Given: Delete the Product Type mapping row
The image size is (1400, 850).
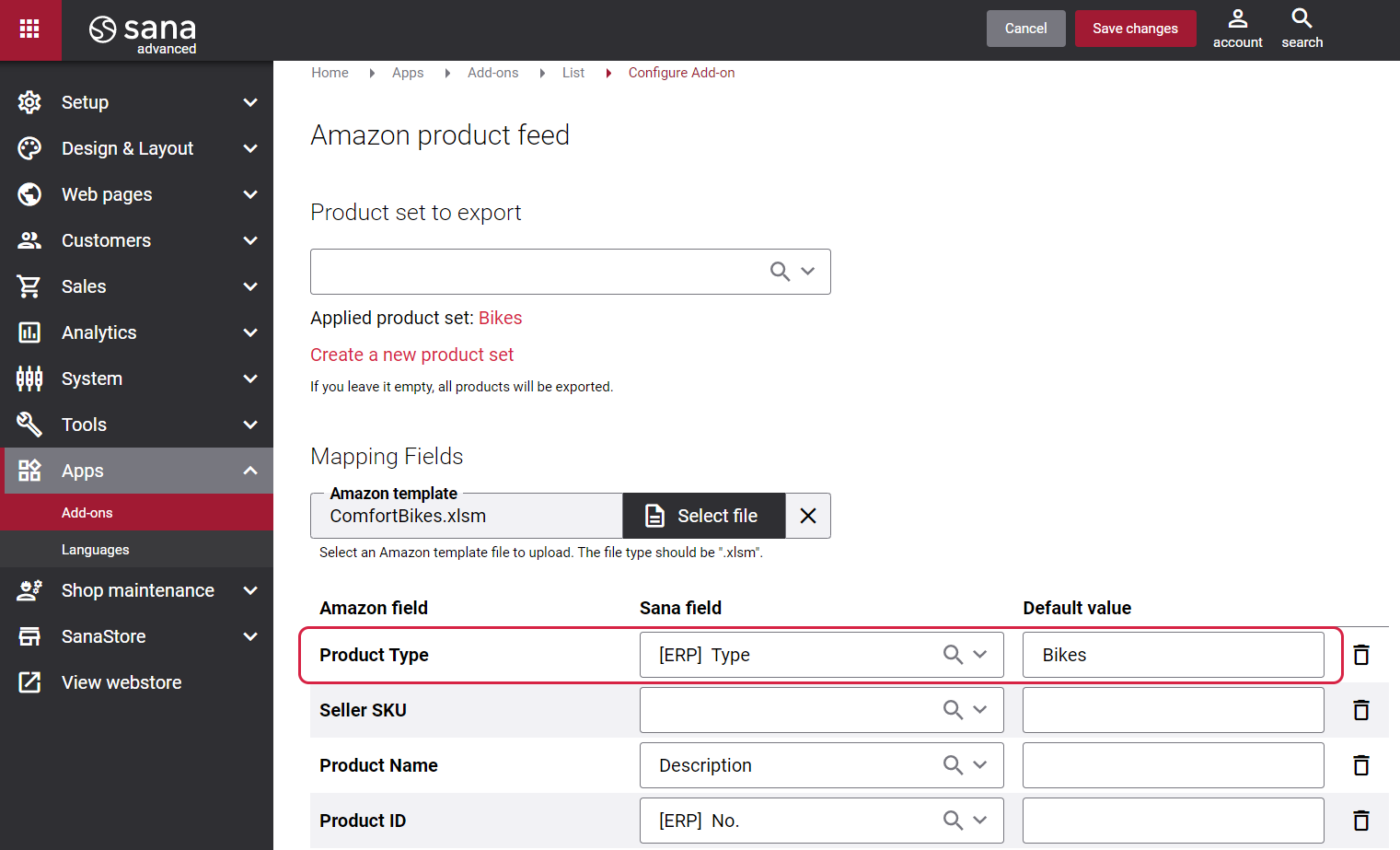Looking at the screenshot, I should point(1361,655).
